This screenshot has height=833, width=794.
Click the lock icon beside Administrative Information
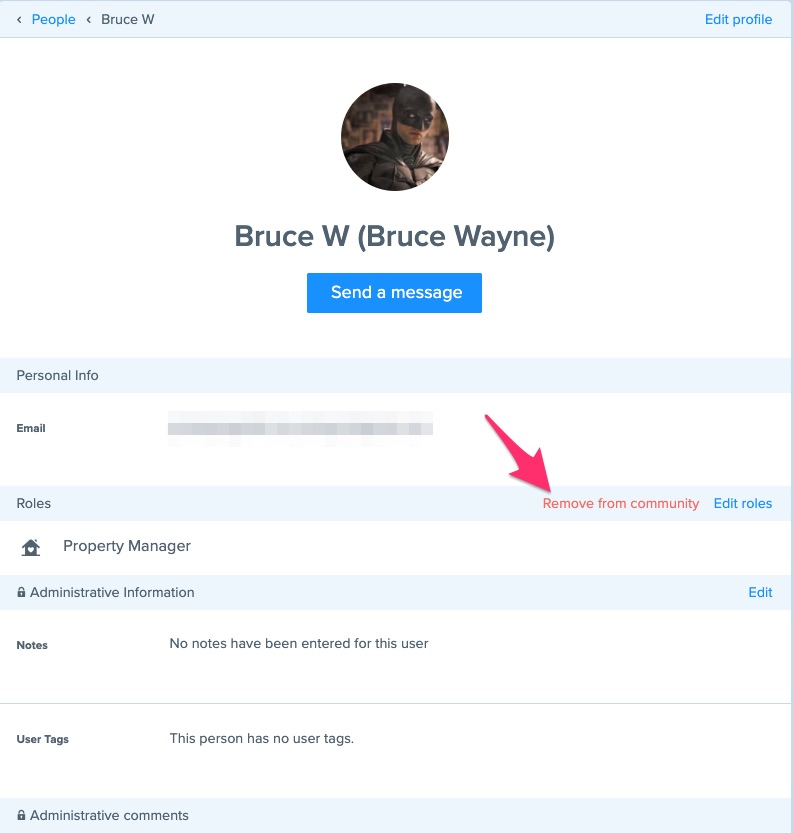pos(21,592)
